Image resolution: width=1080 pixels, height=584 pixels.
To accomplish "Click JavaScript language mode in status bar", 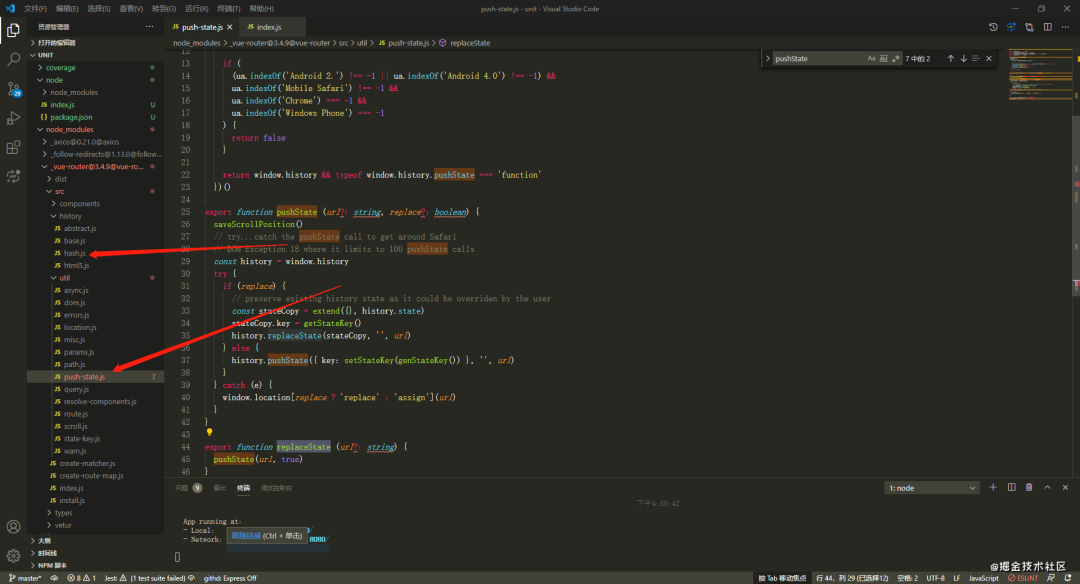I will click(982, 578).
